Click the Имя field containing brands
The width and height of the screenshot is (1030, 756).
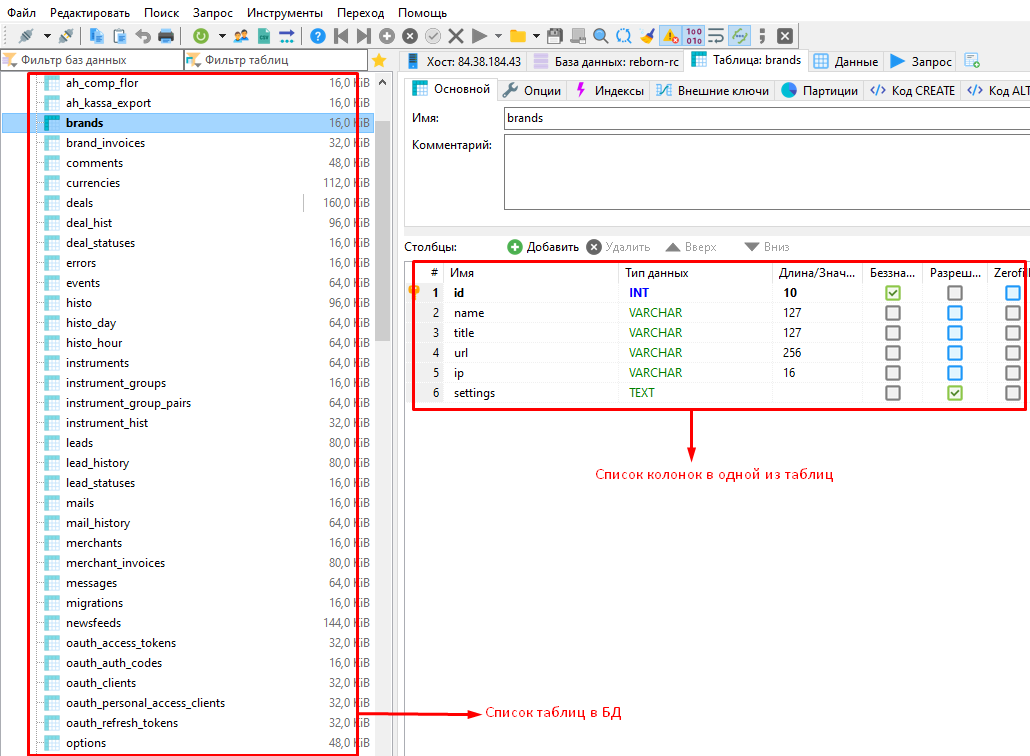pos(767,118)
